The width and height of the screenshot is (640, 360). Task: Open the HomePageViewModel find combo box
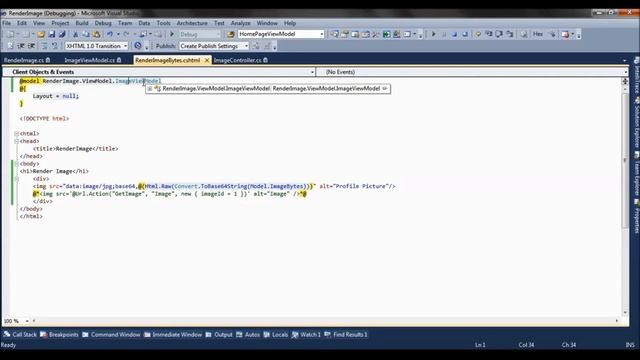(281, 34)
